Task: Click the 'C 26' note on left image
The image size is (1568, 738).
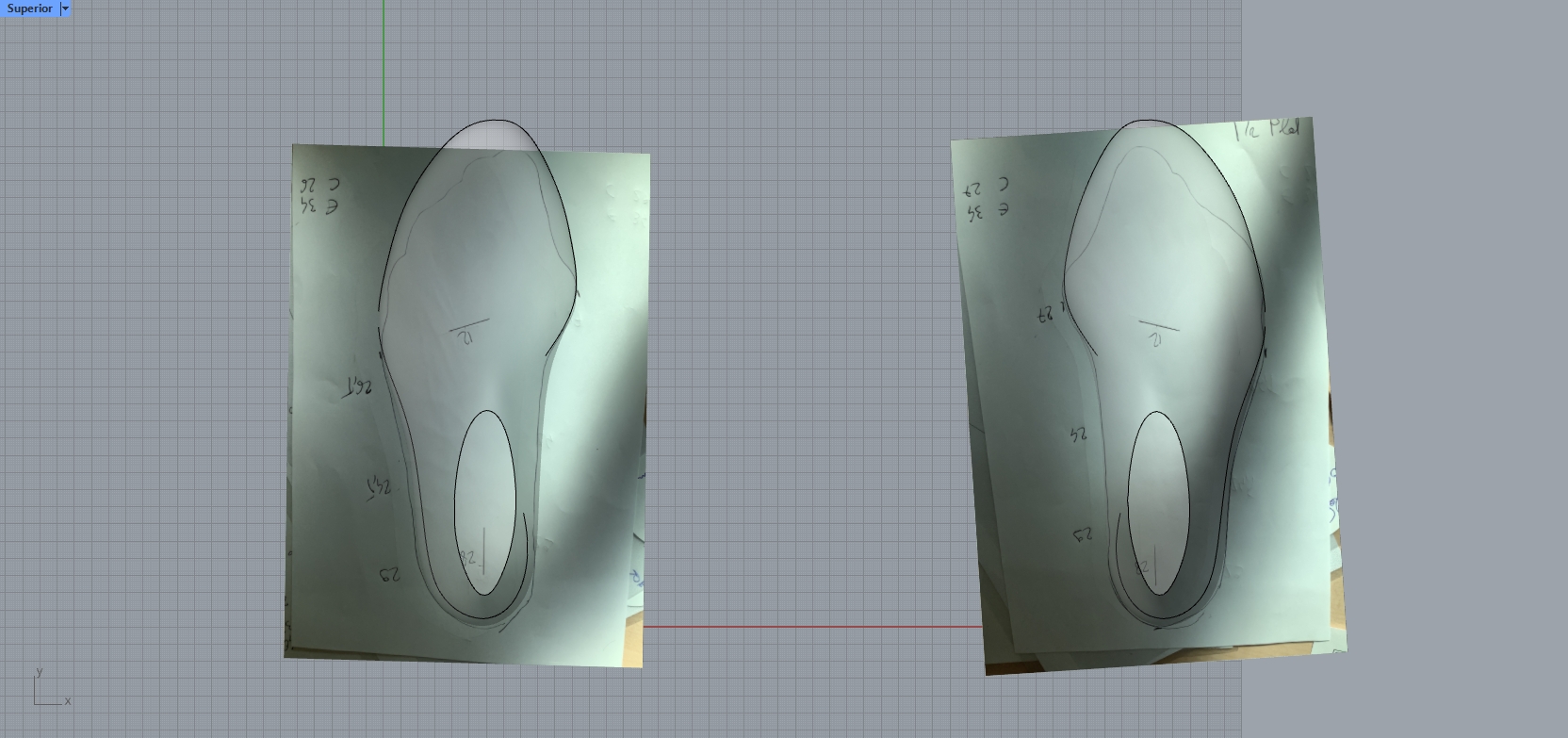Action: tap(321, 185)
